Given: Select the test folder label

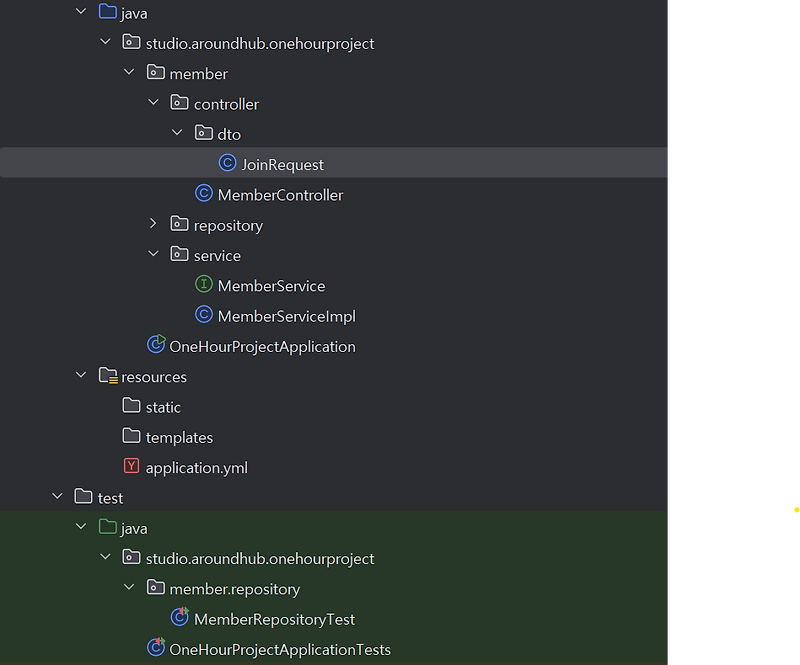Looking at the screenshot, I should pyautogui.click(x=110, y=498).
